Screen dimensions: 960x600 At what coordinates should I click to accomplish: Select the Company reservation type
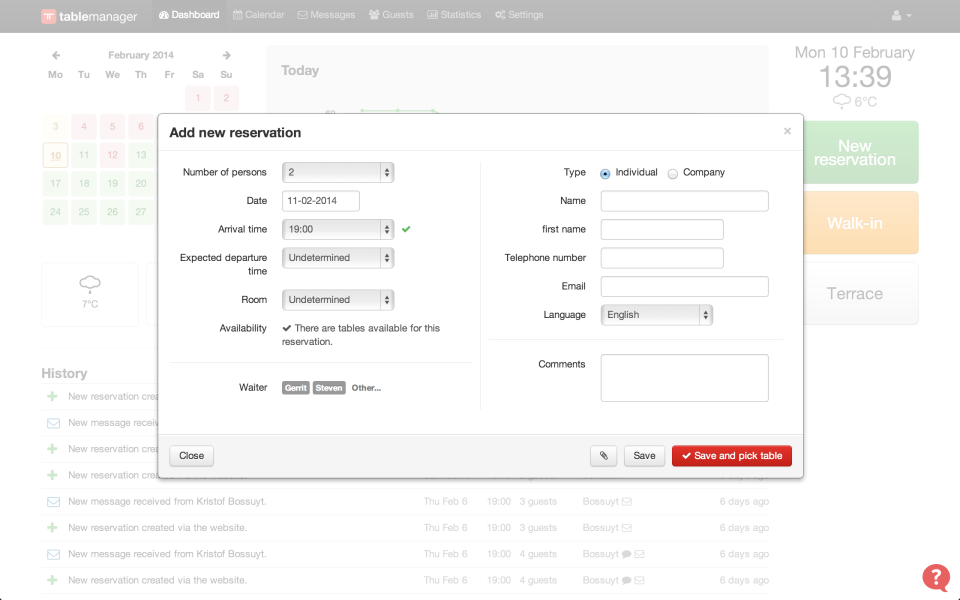pyautogui.click(x=672, y=172)
